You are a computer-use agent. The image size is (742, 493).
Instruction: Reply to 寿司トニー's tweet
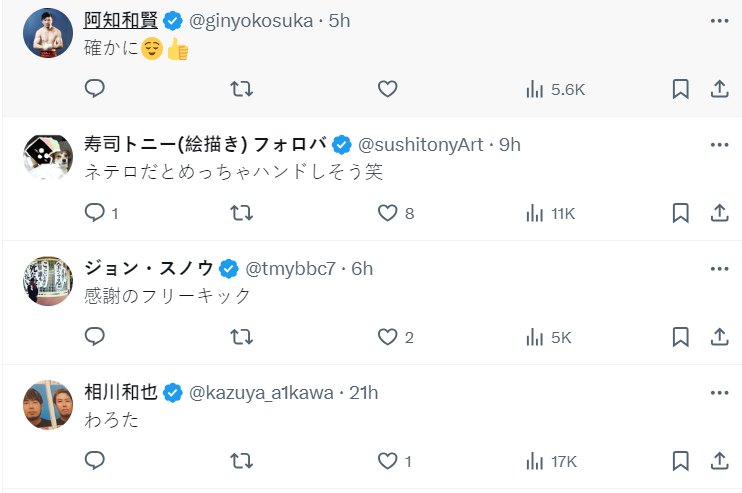pyautogui.click(x=95, y=213)
